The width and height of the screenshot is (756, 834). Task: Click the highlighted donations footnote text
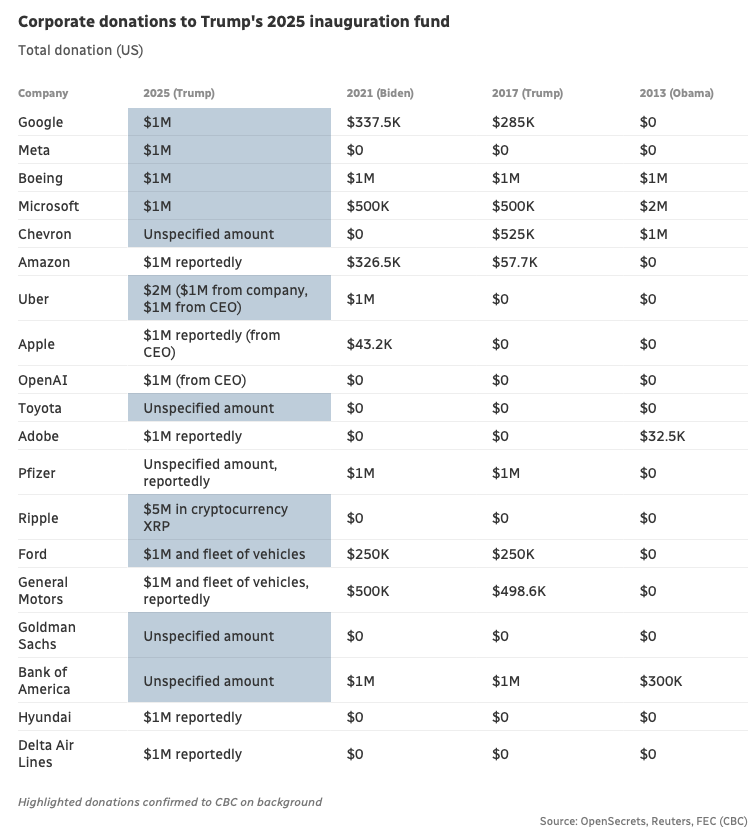pyautogui.click(x=169, y=802)
